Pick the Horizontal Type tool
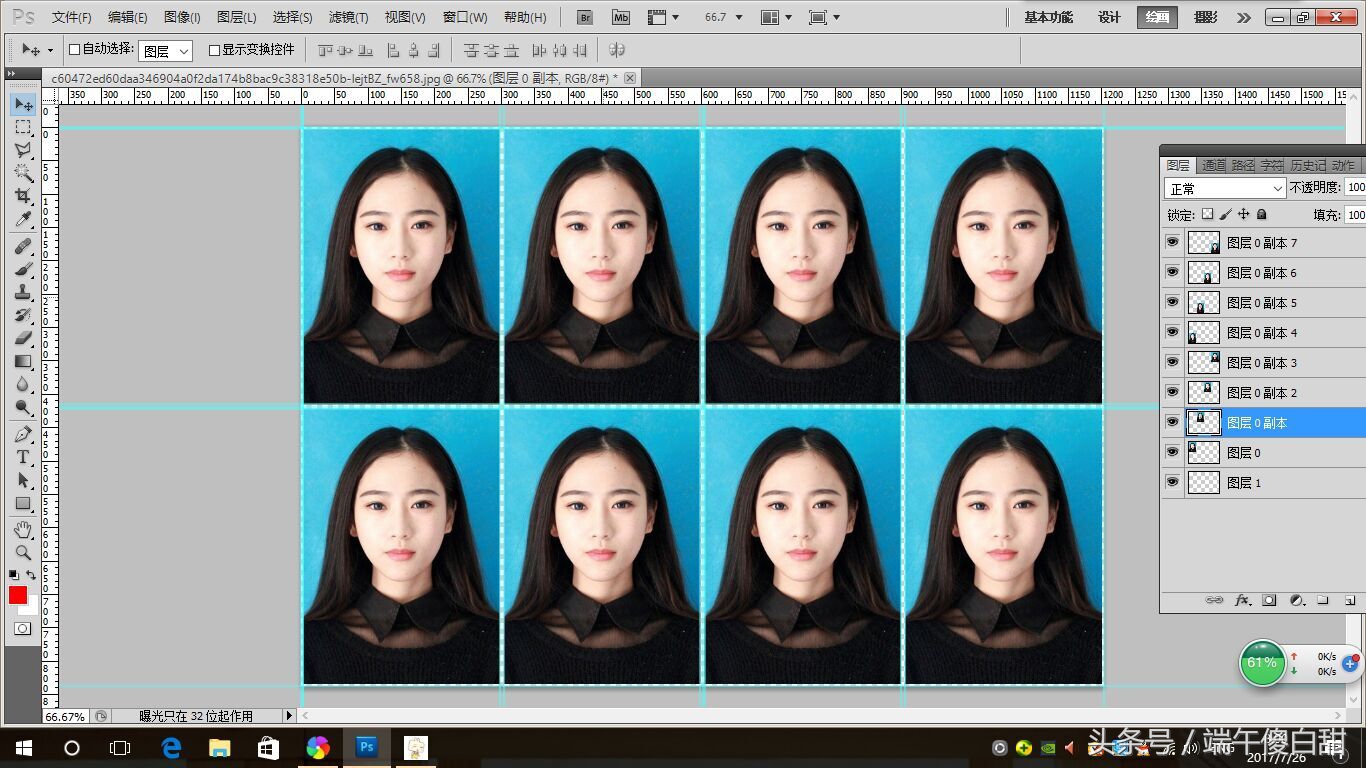 coord(23,457)
